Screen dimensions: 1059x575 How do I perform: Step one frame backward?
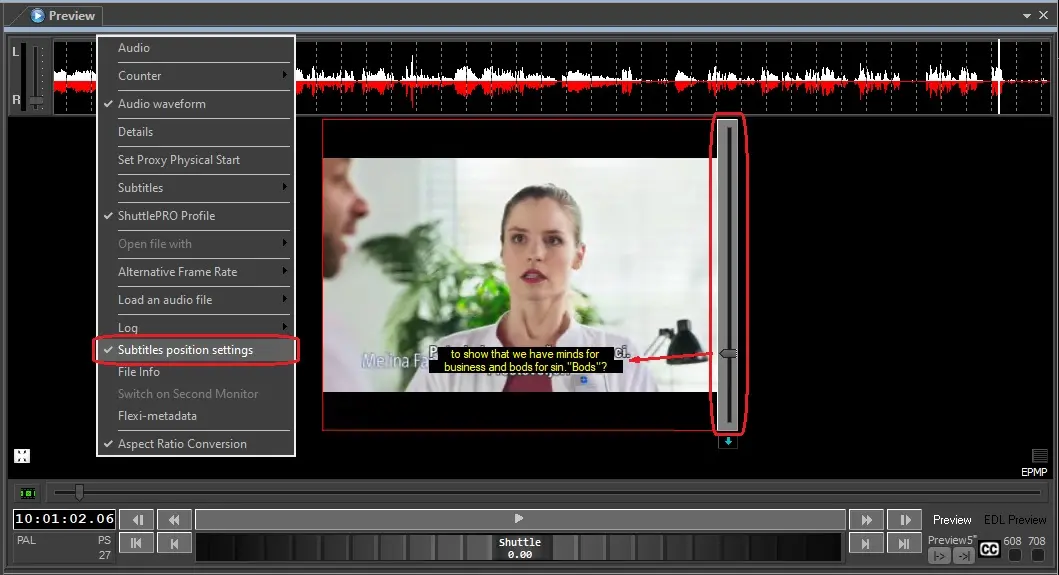[x=138, y=520]
